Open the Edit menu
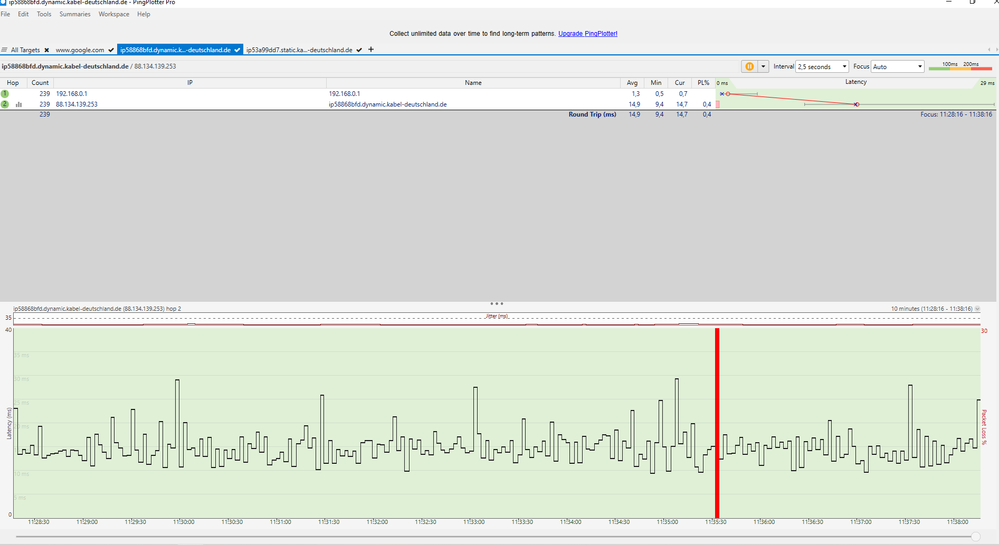Viewport: 999px width, 545px height. pyautogui.click(x=23, y=14)
